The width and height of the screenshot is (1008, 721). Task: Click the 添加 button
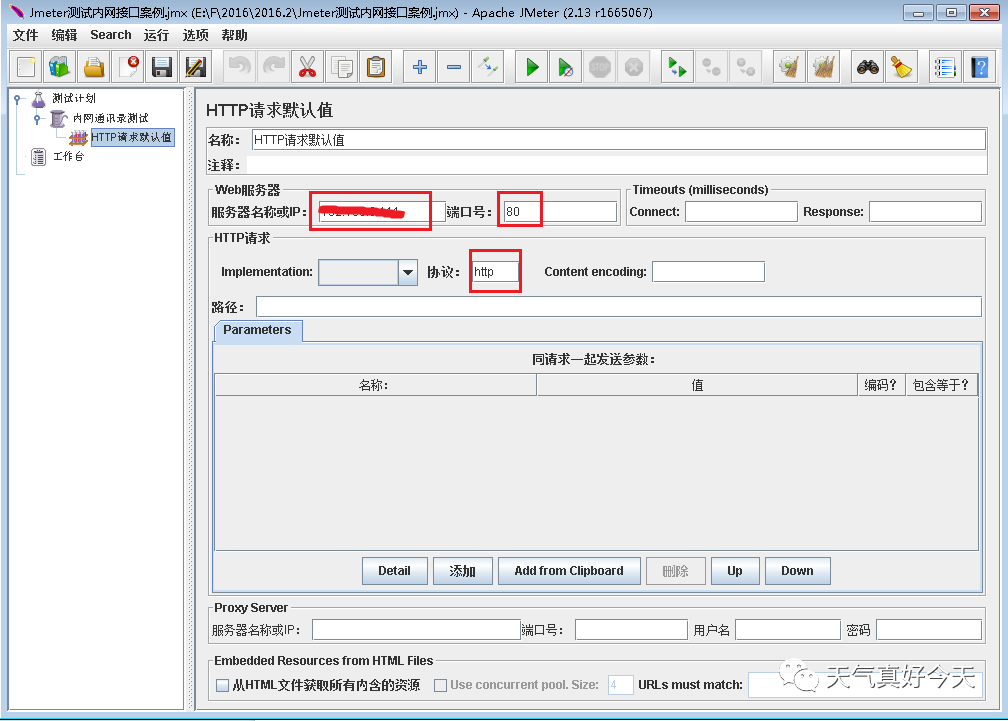point(462,571)
